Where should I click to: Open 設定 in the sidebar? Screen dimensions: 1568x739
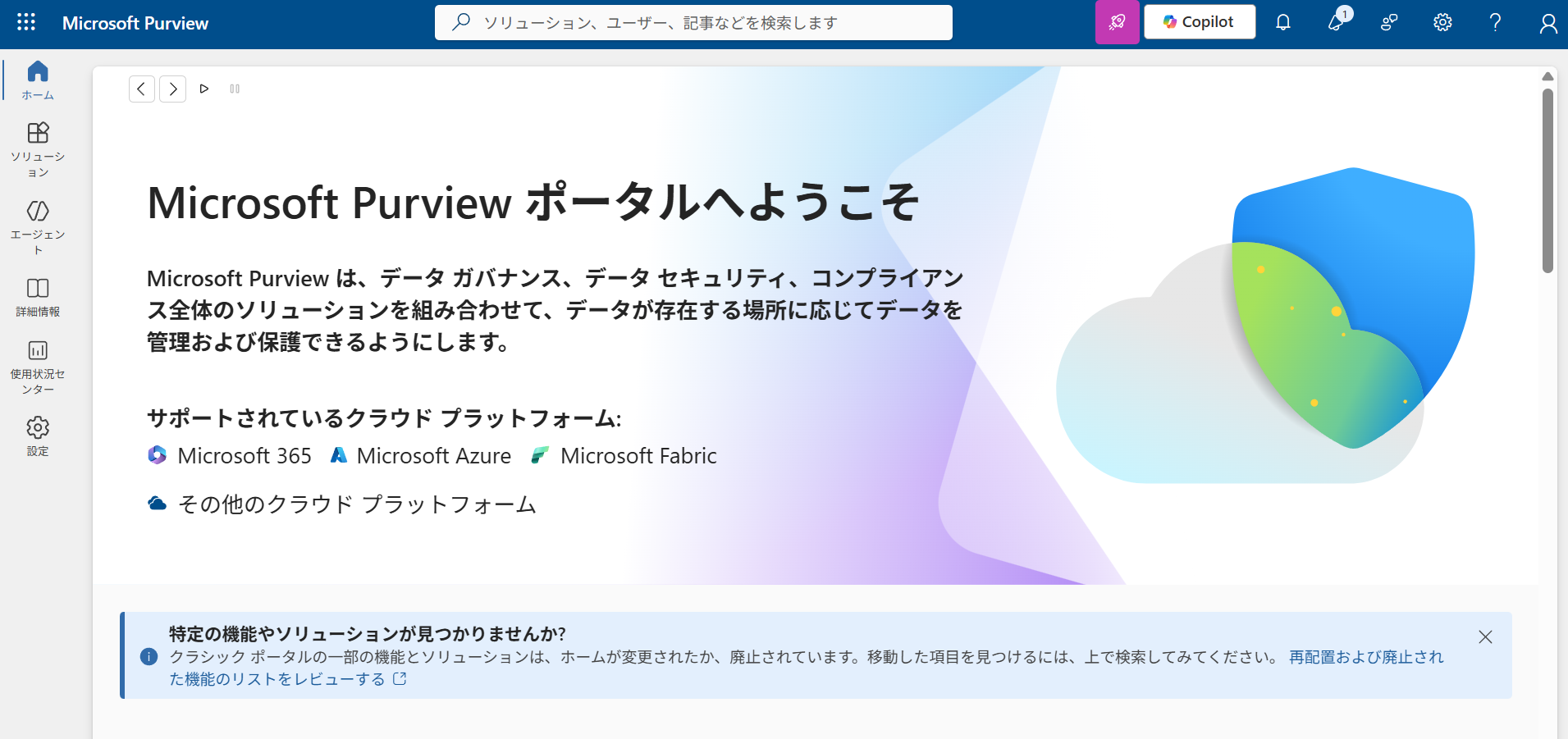point(38,436)
